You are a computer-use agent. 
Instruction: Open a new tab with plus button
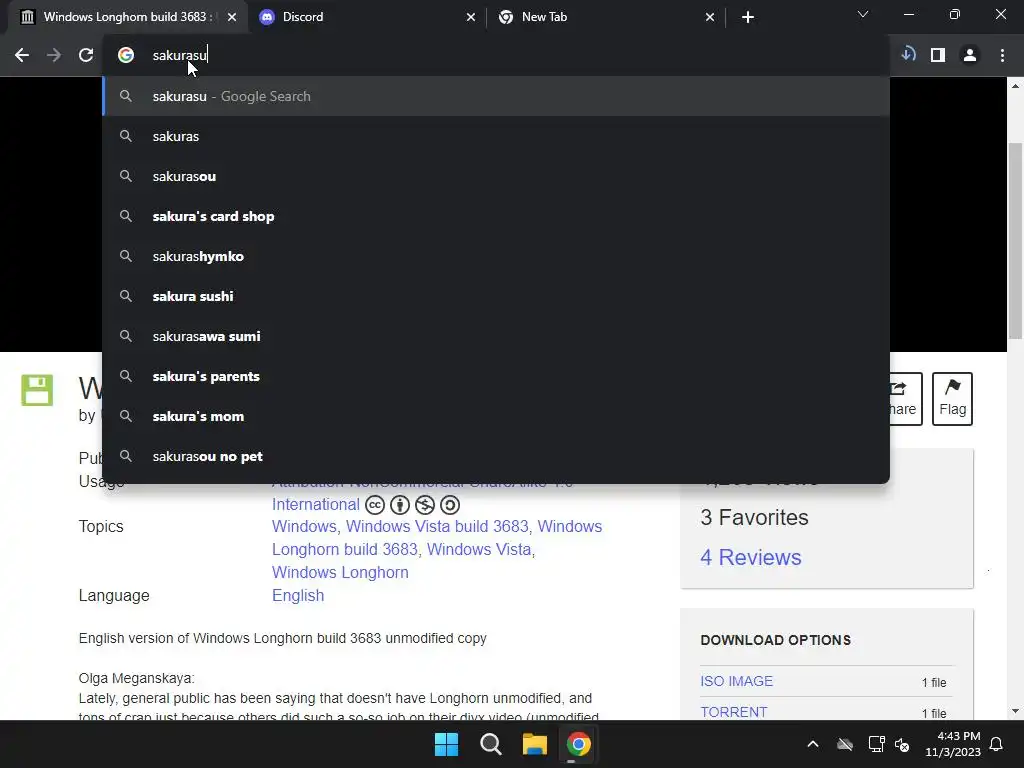pos(748,17)
